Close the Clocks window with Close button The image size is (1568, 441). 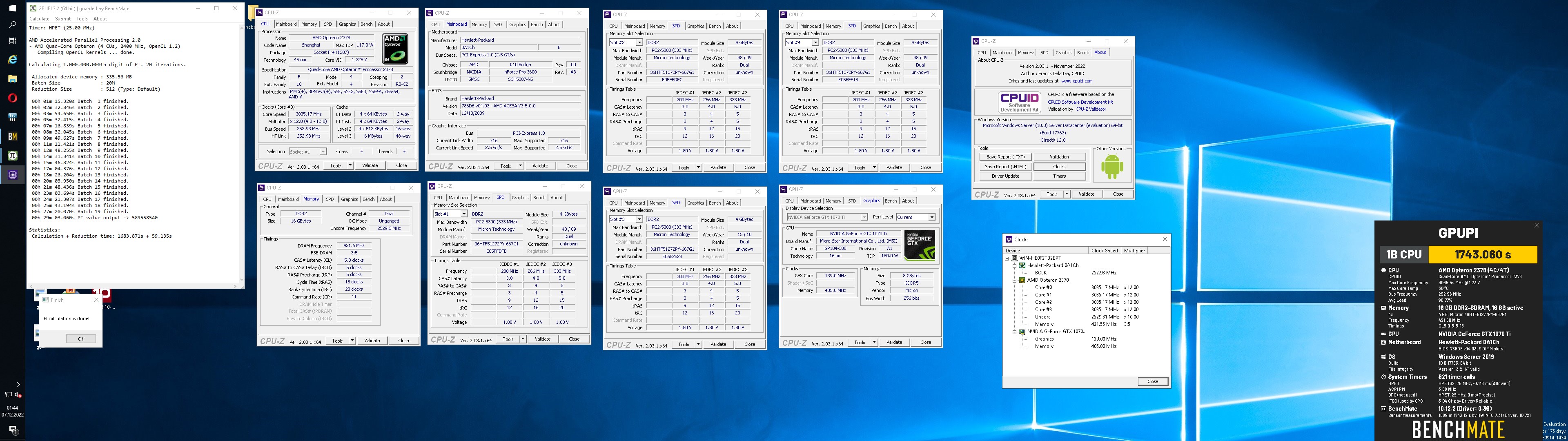point(1153,381)
